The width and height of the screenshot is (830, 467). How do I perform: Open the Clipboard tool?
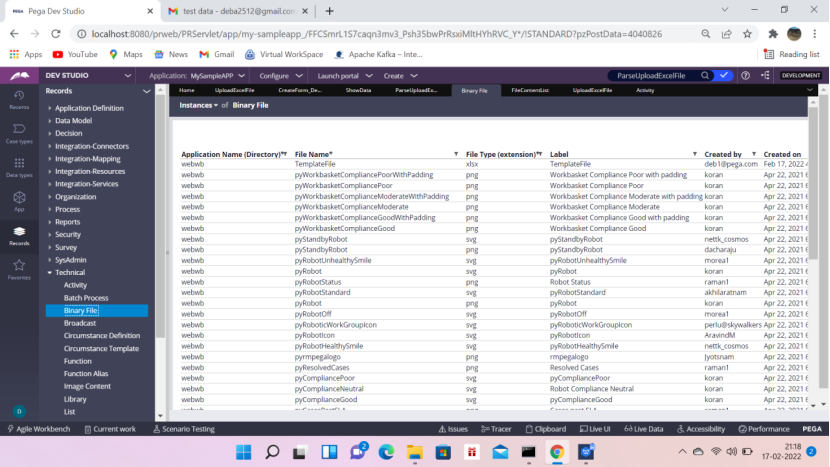pyautogui.click(x=546, y=429)
